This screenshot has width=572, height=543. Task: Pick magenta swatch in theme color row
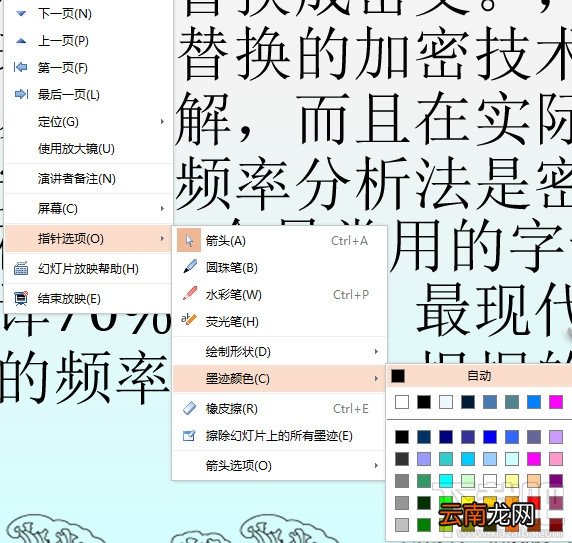click(556, 402)
